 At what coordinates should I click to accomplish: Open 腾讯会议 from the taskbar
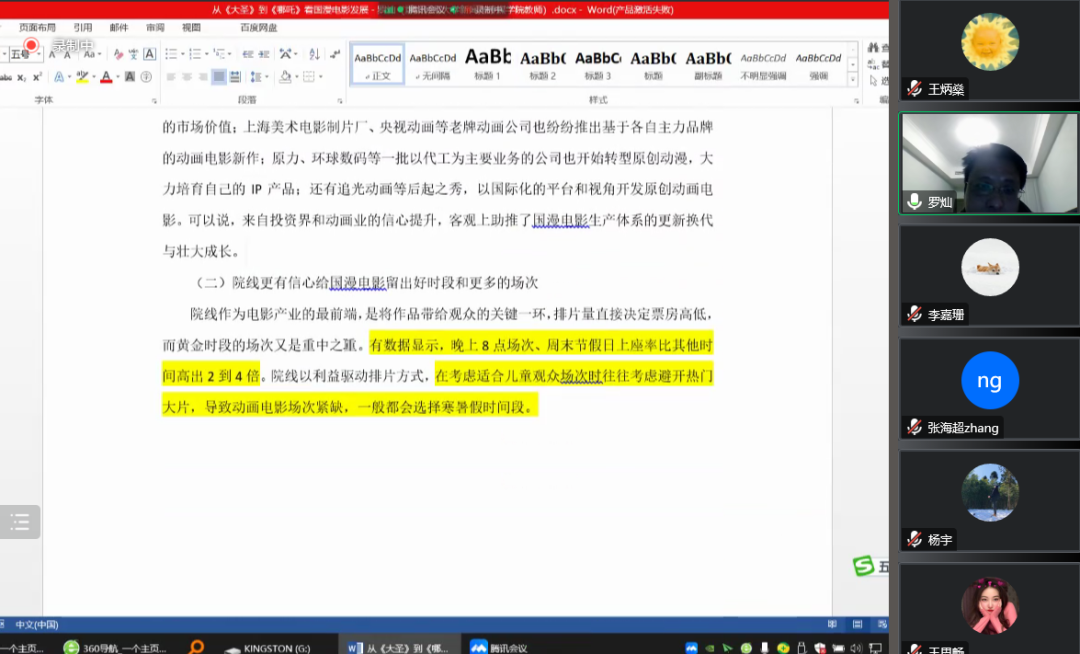pos(499,648)
